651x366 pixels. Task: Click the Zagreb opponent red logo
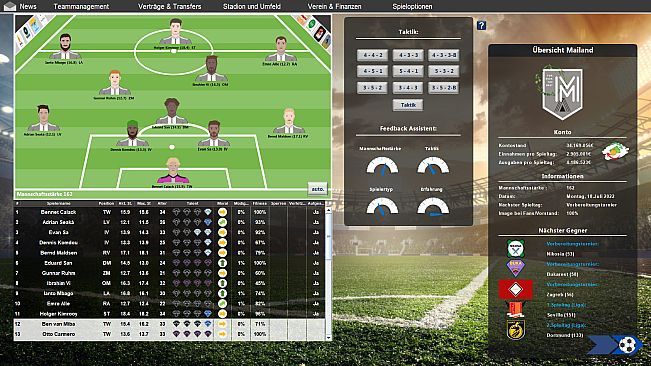(515, 289)
